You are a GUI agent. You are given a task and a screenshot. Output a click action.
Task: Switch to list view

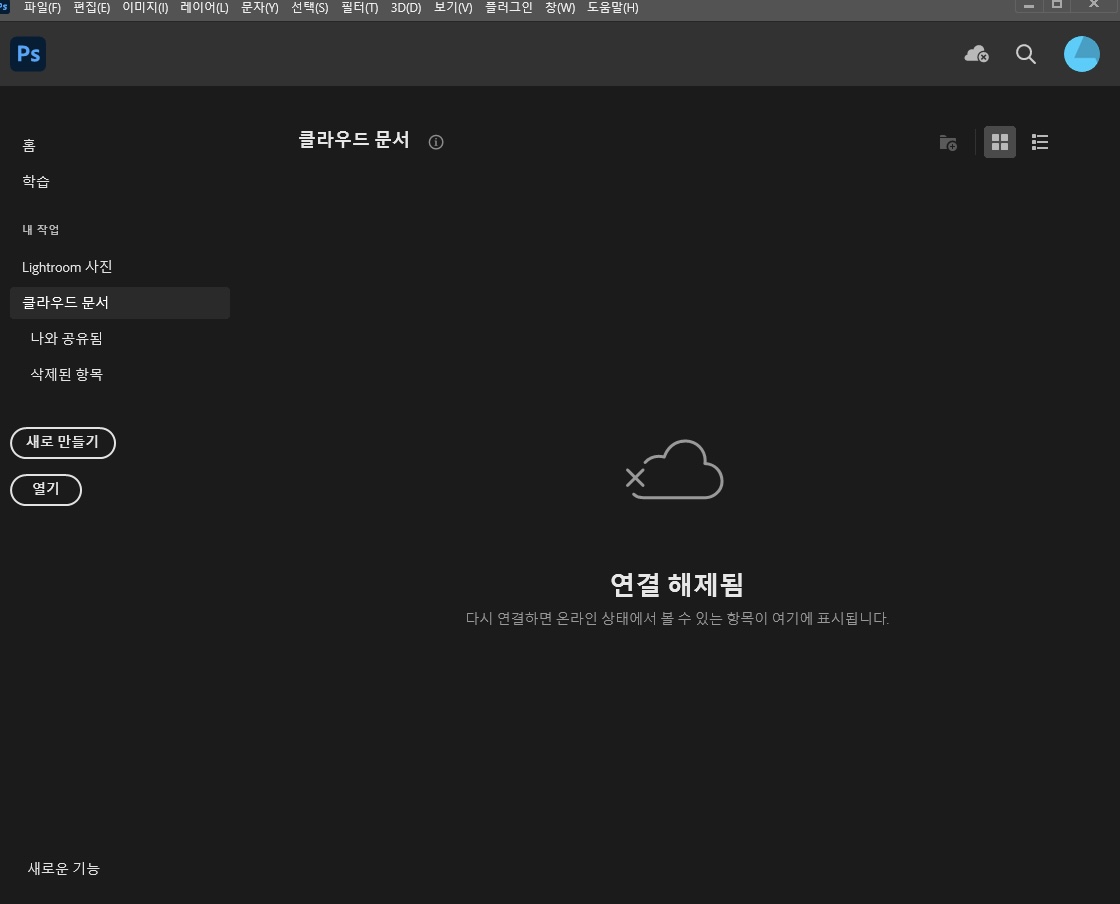pos(1040,142)
